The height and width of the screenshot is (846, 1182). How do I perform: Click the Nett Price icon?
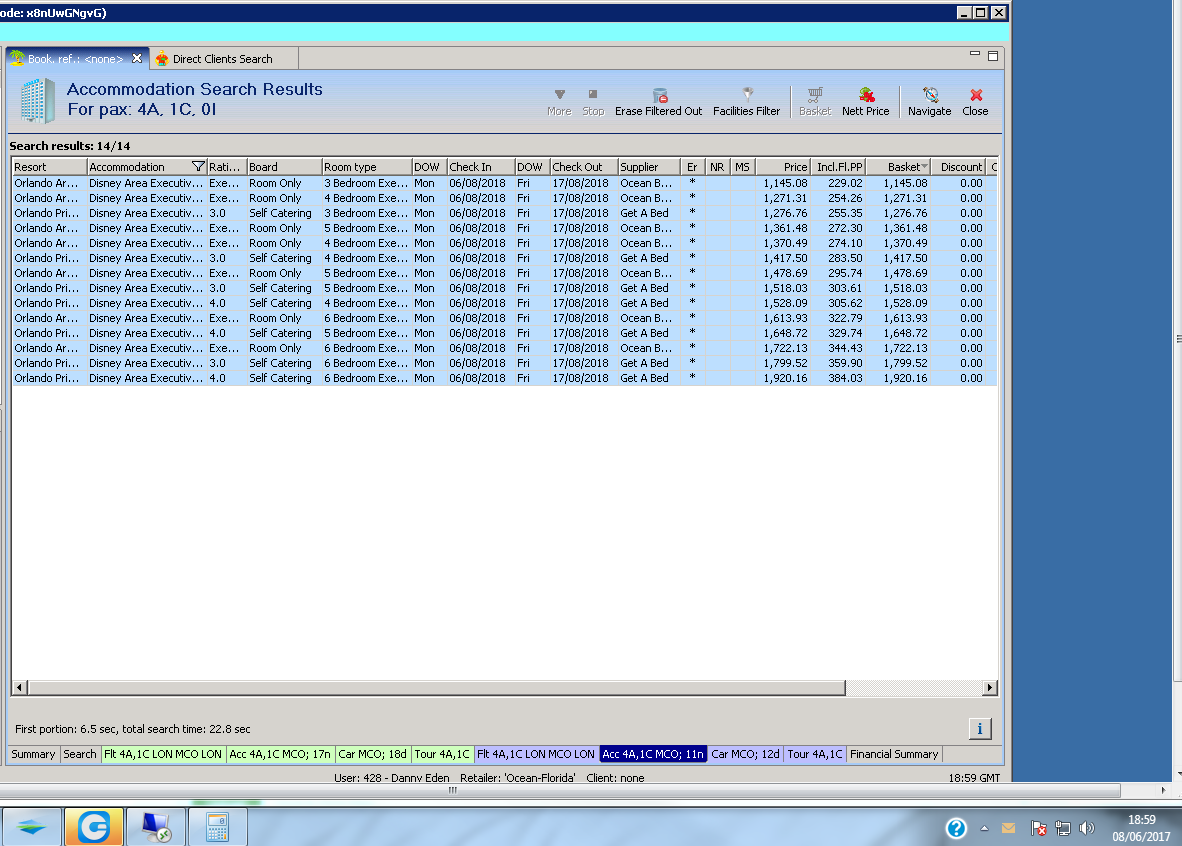[865, 101]
